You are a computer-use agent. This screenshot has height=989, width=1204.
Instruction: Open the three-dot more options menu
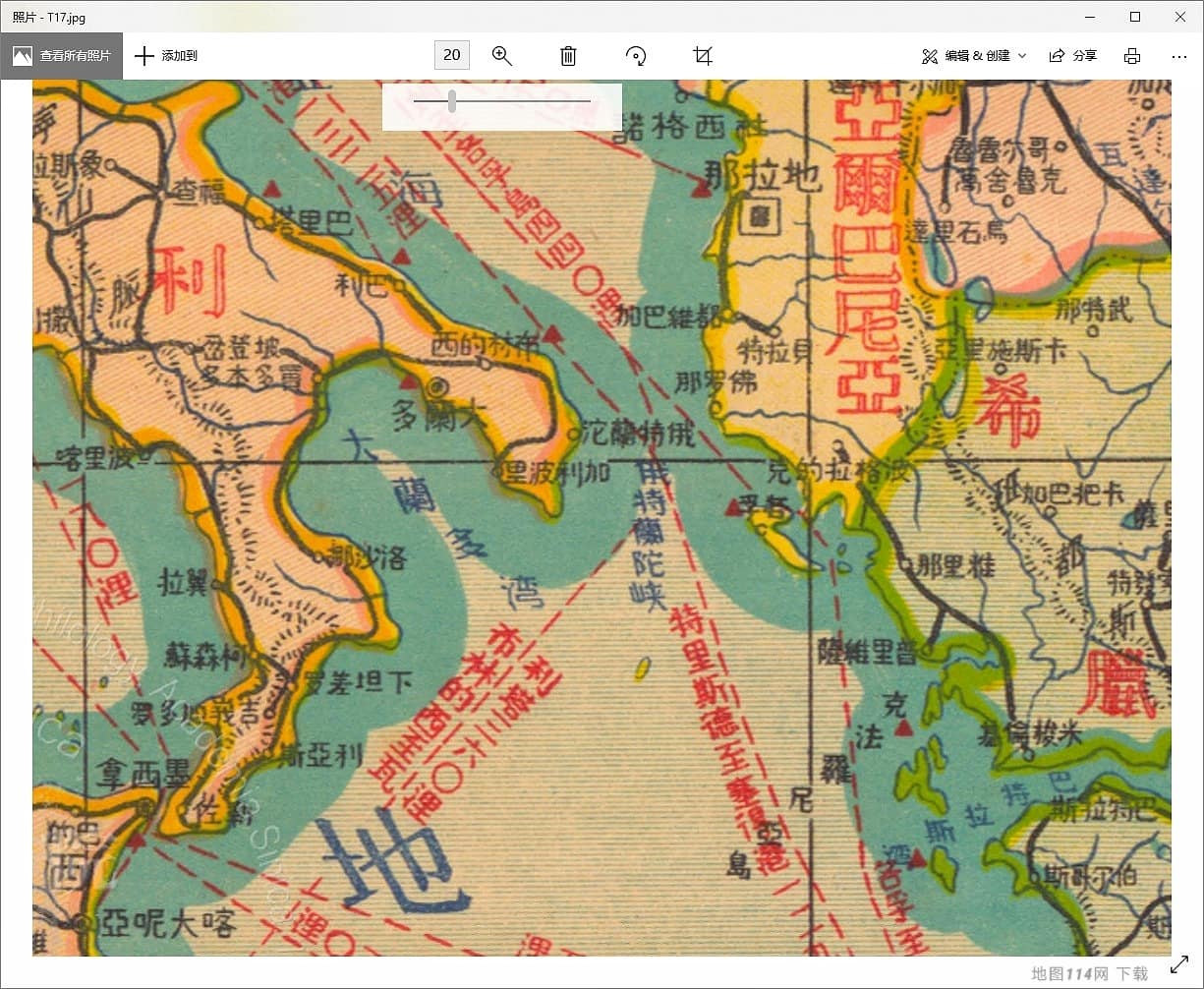coord(1179,56)
